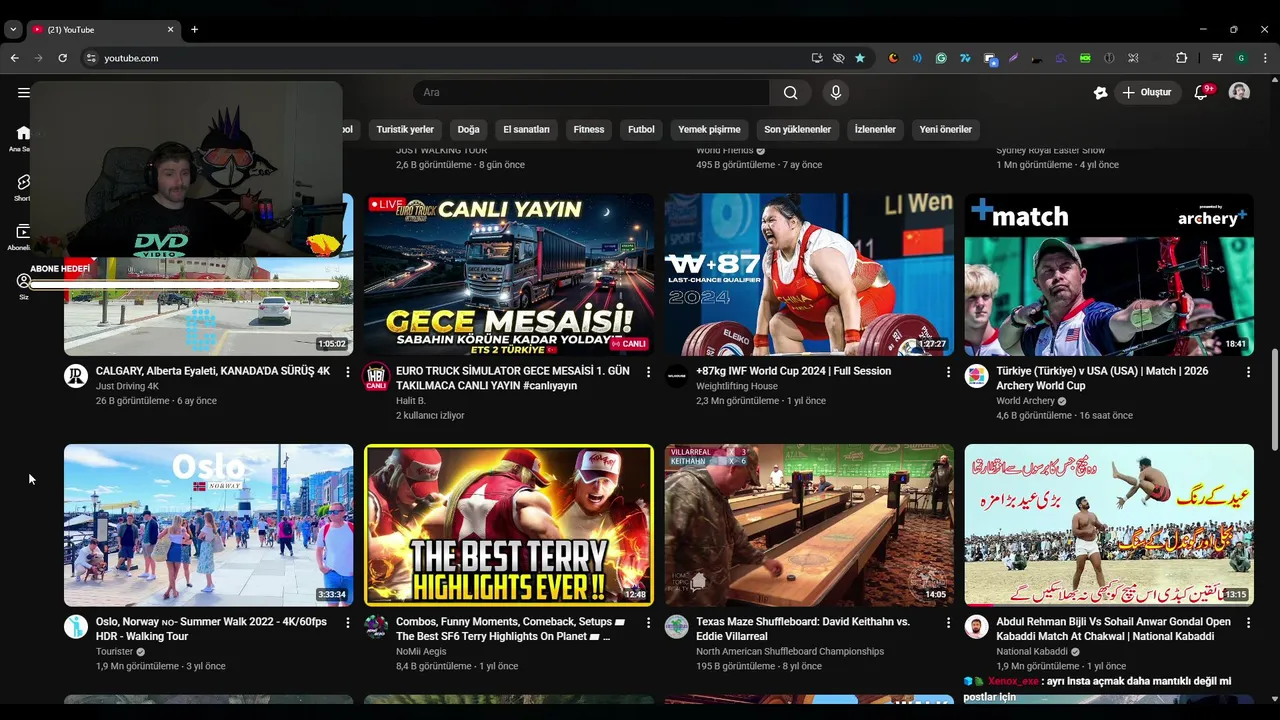This screenshot has width=1280, height=720.
Task: Click the 'Oluştur' create button
Action: coord(1147,92)
